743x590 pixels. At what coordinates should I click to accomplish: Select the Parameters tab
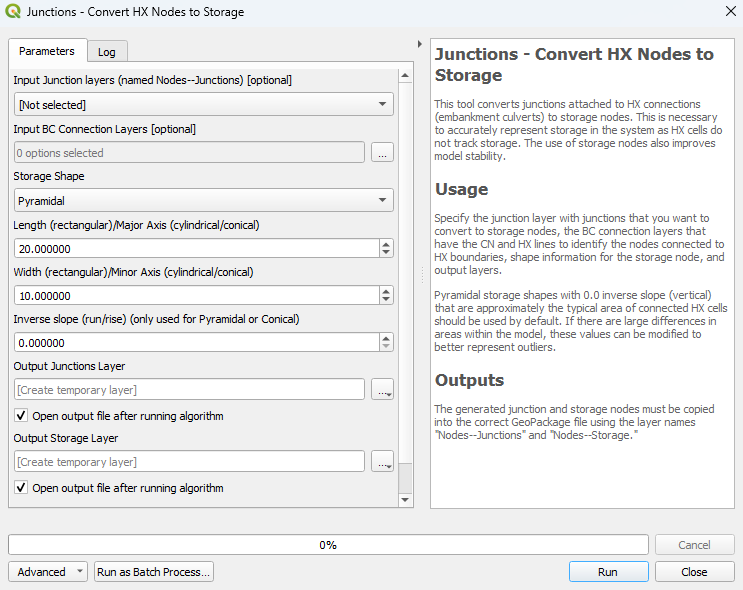(47, 51)
